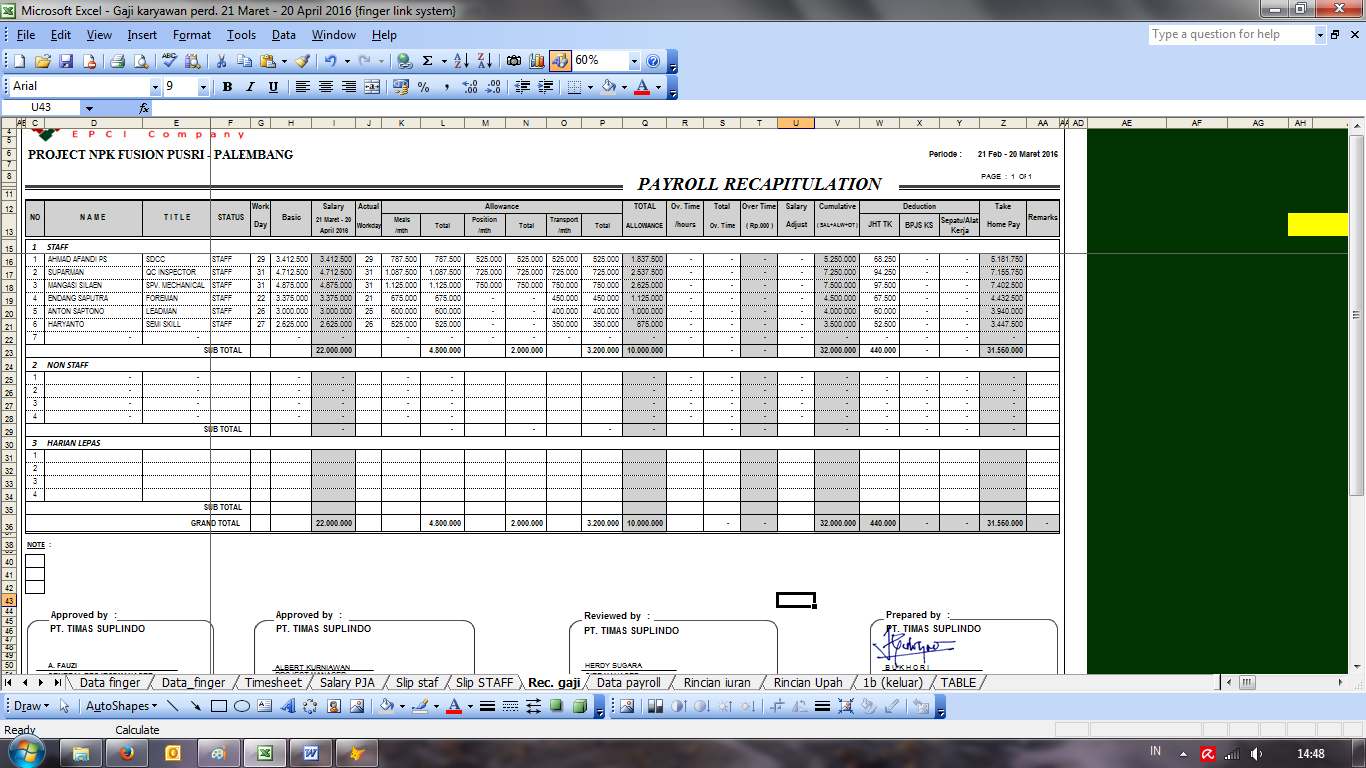Viewport: 1366px width, 768px height.
Task: Open the Arial font name dropdown
Action: pyautogui.click(x=155, y=87)
